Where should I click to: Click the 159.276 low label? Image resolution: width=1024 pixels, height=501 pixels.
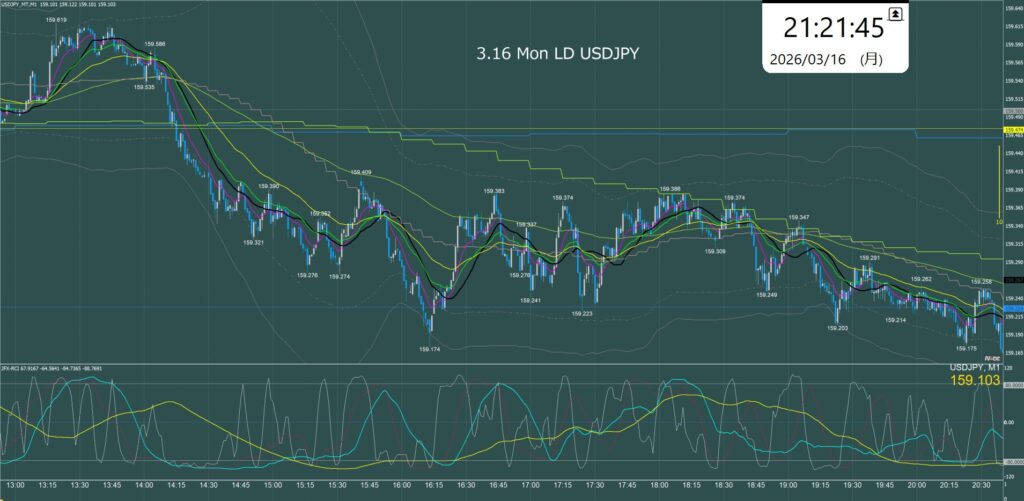point(307,275)
